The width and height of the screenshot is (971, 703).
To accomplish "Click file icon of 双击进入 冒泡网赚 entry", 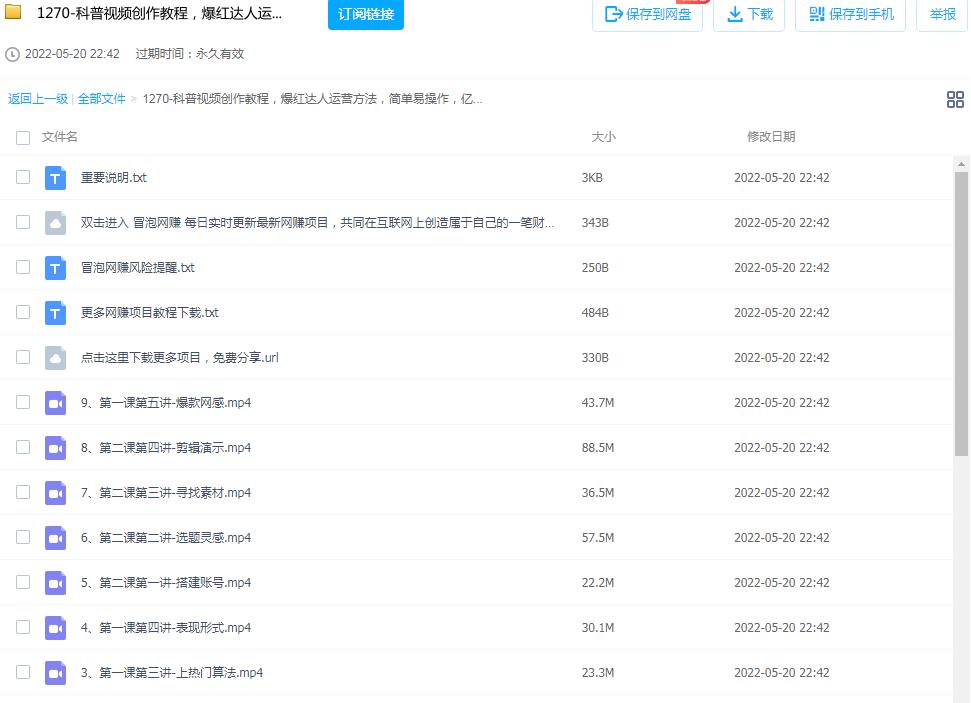I will click(x=55, y=223).
